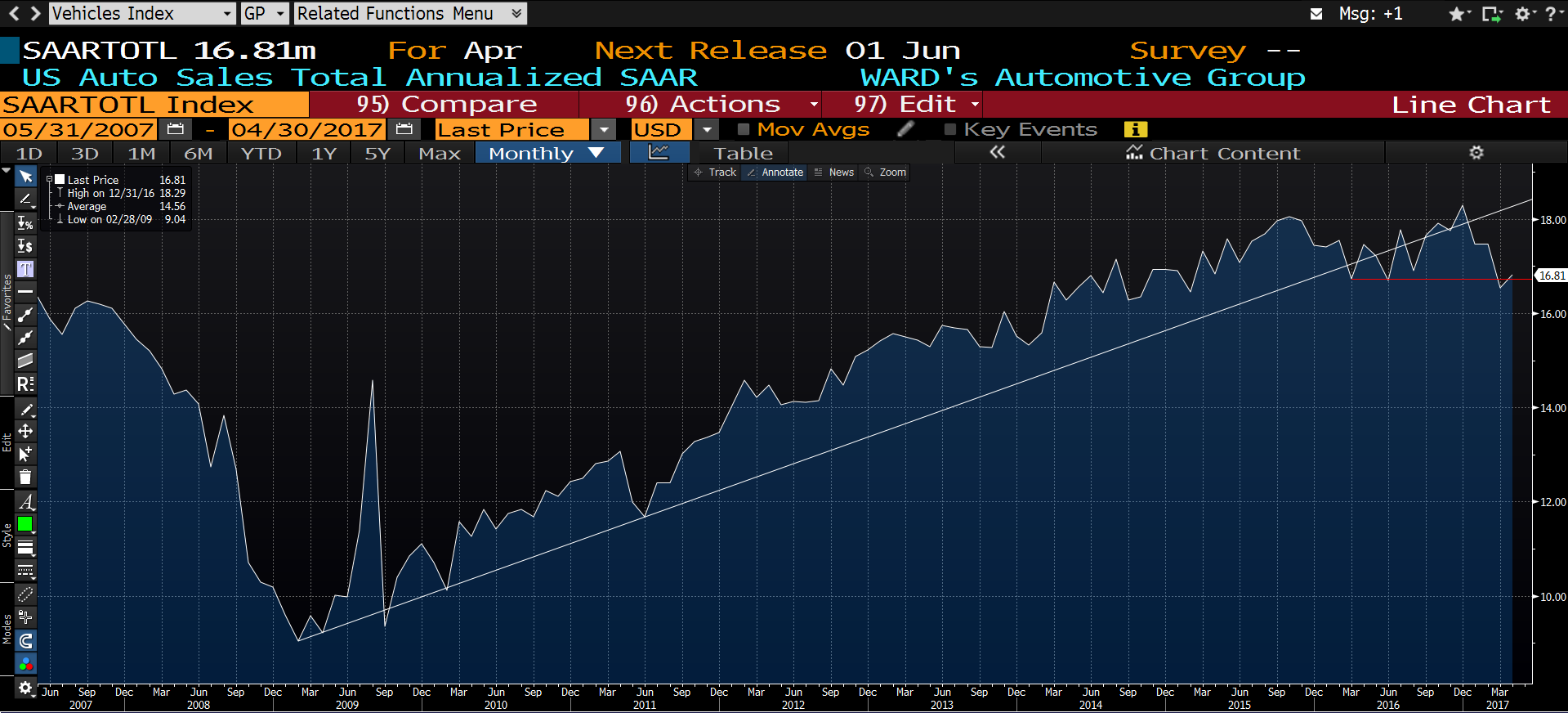Click the News chart button

pos(833,173)
